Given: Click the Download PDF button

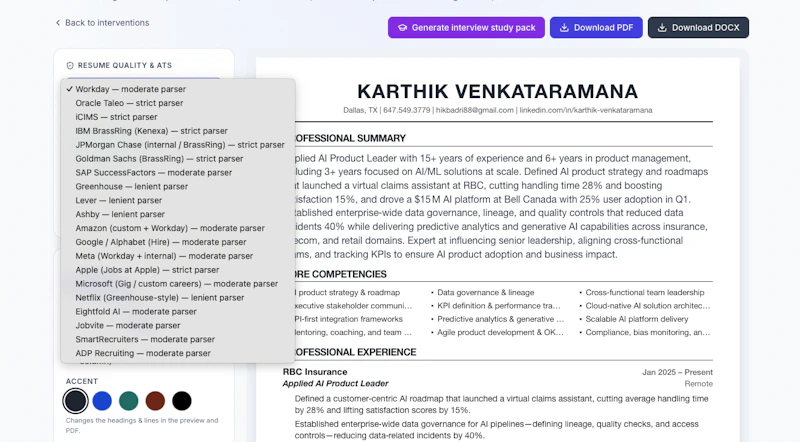Looking at the screenshot, I should 596,28.
